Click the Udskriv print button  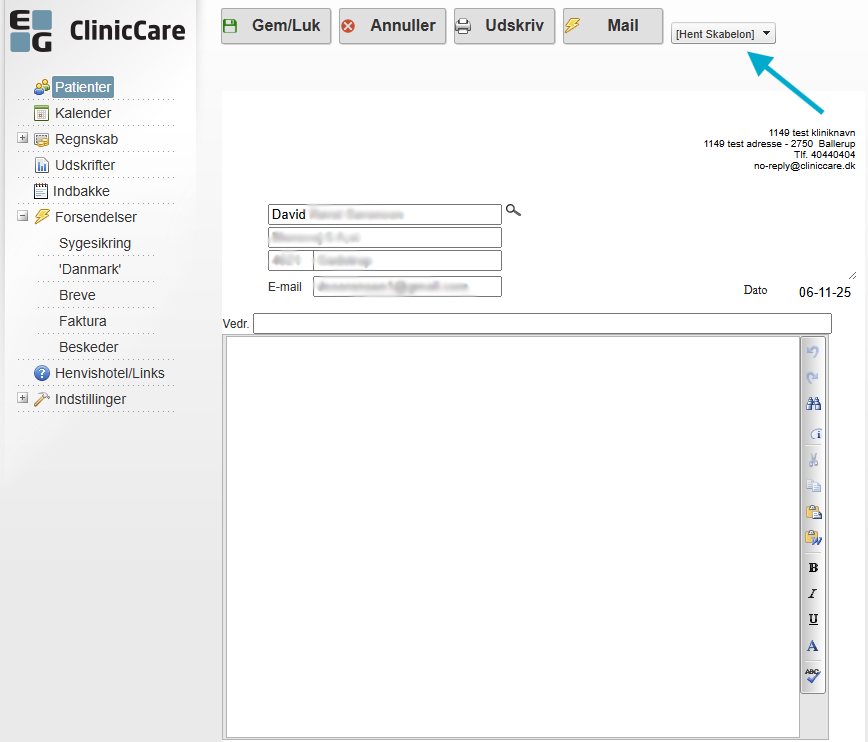505,26
